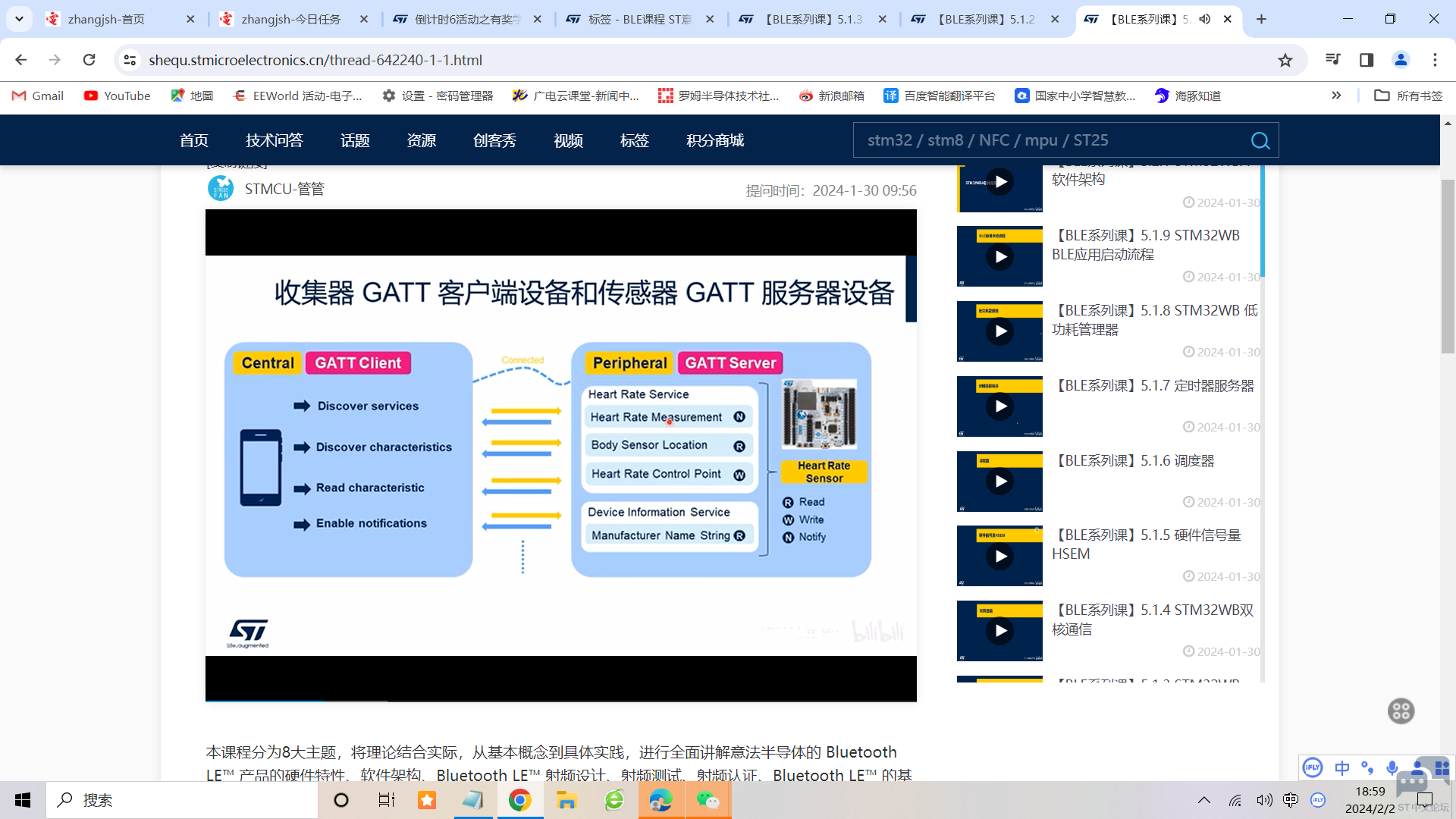Go to 首页 in site navigation

tap(194, 140)
